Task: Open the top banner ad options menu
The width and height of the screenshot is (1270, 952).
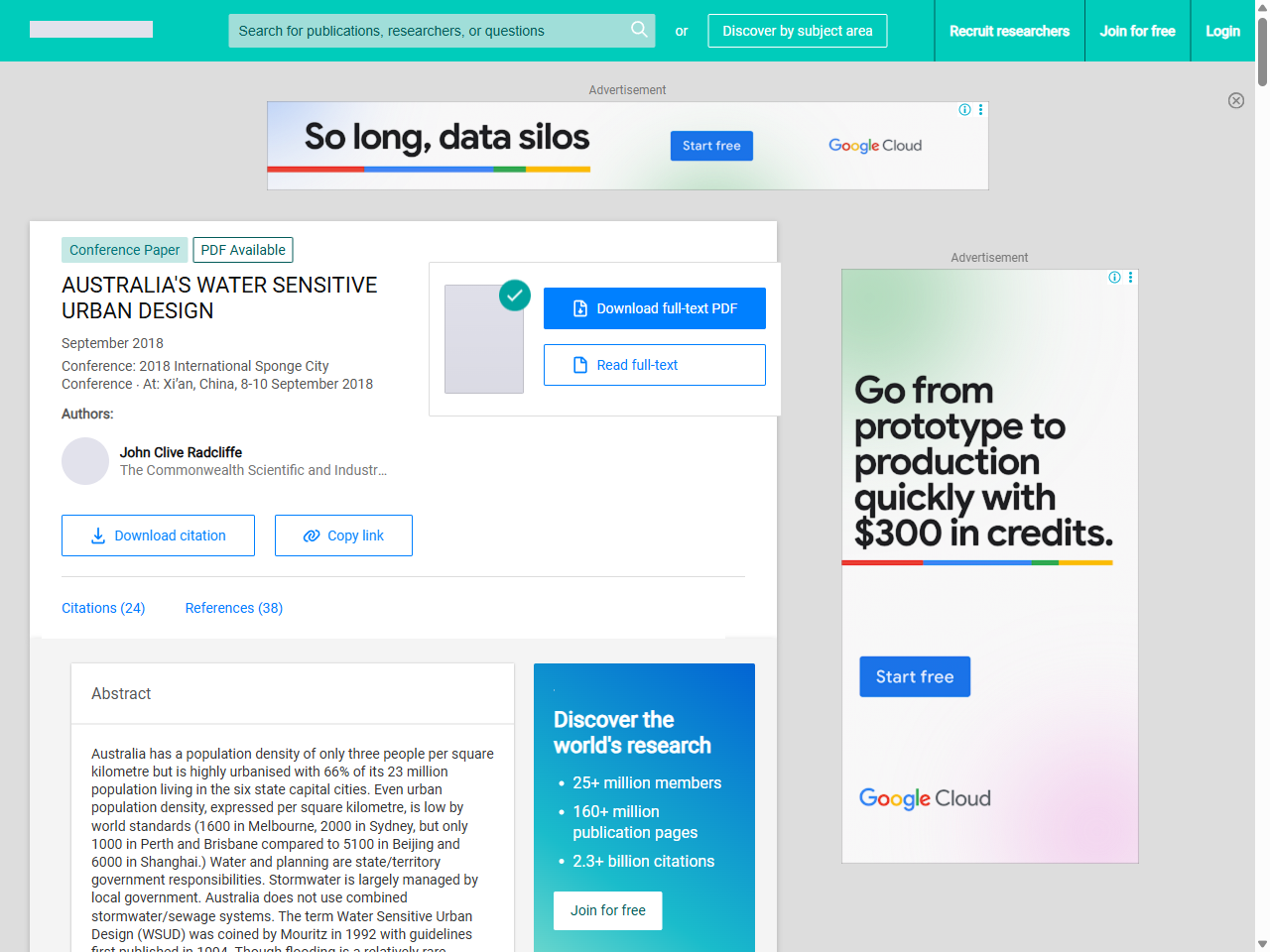Action: click(981, 110)
